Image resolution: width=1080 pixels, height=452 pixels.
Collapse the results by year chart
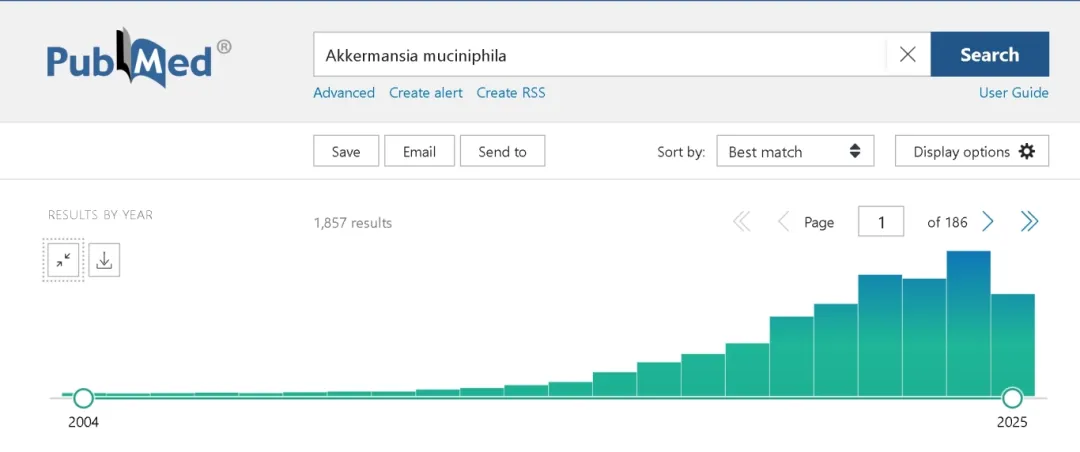point(63,260)
